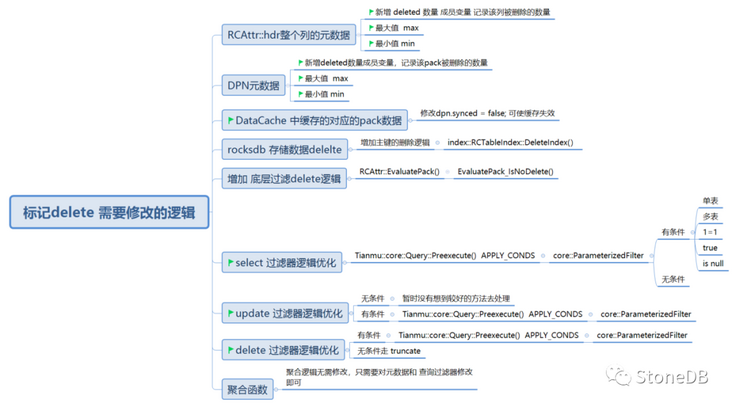Collapse circle after select branch APPLY_CONDS
Image resolution: width=732 pixels, height=407 pixels.
click(x=543, y=256)
